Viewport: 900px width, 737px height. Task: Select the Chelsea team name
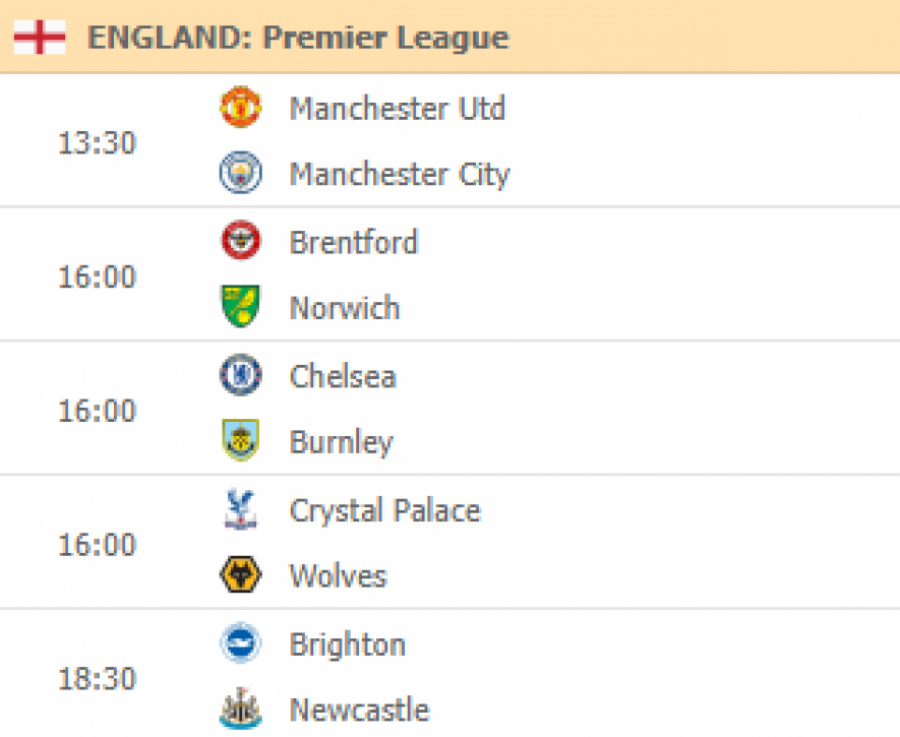[343, 377]
